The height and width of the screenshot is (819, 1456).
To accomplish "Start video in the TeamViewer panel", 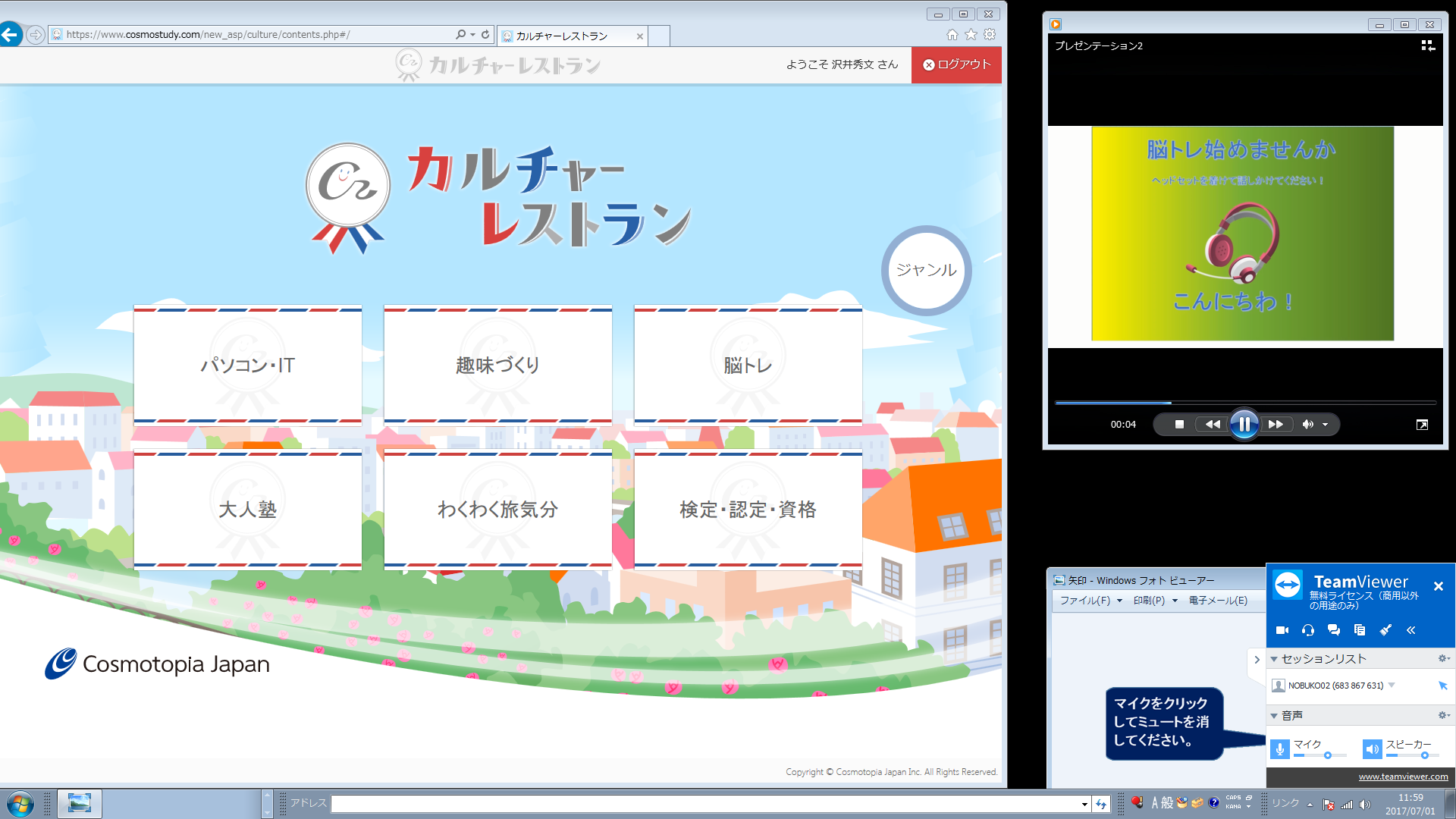I will coord(1282,630).
